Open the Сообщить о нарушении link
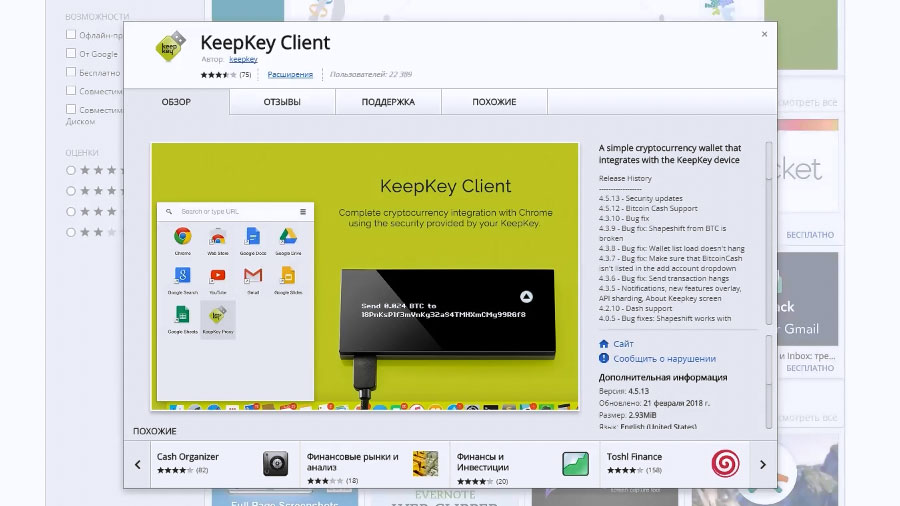The image size is (900, 506). pyautogui.click(x=664, y=359)
